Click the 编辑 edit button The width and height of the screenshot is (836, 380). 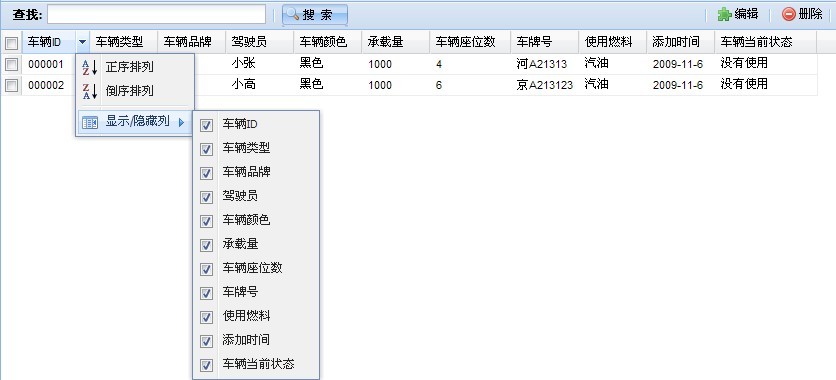pyautogui.click(x=738, y=14)
